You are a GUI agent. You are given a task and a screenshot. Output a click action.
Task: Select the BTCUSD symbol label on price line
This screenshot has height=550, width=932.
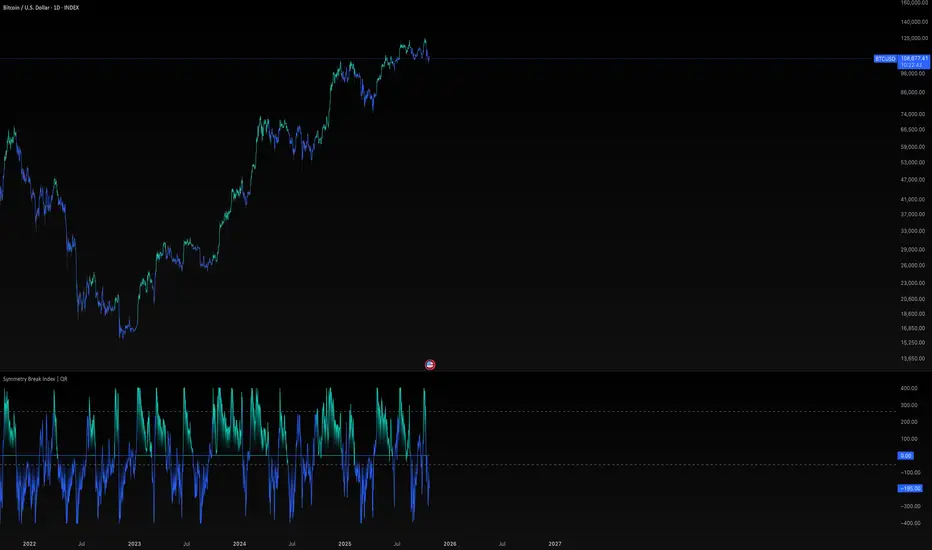coord(885,59)
